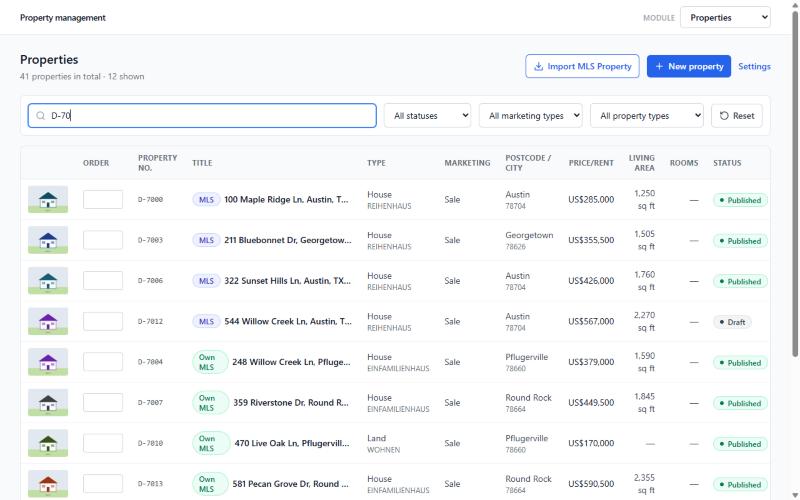
Task: Click price US$567,000
Action: tap(591, 321)
